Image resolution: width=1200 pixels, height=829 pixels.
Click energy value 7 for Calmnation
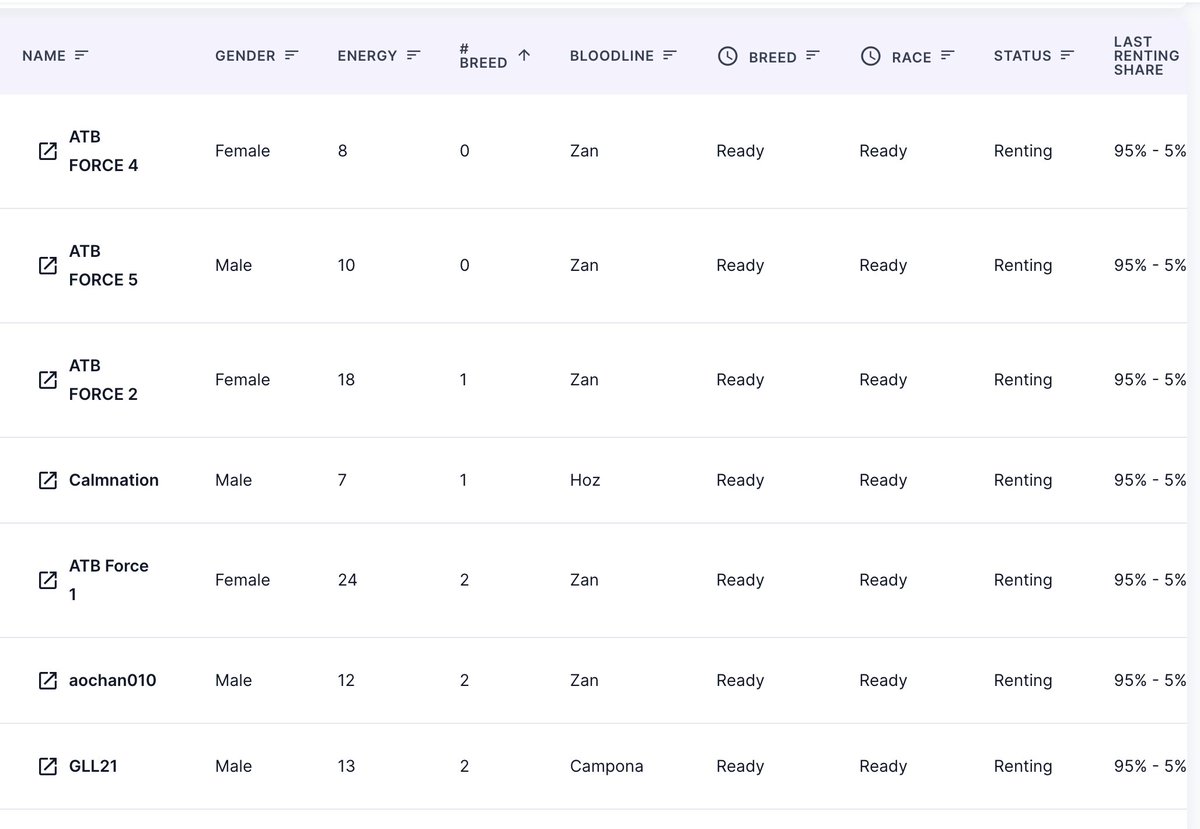[342, 480]
